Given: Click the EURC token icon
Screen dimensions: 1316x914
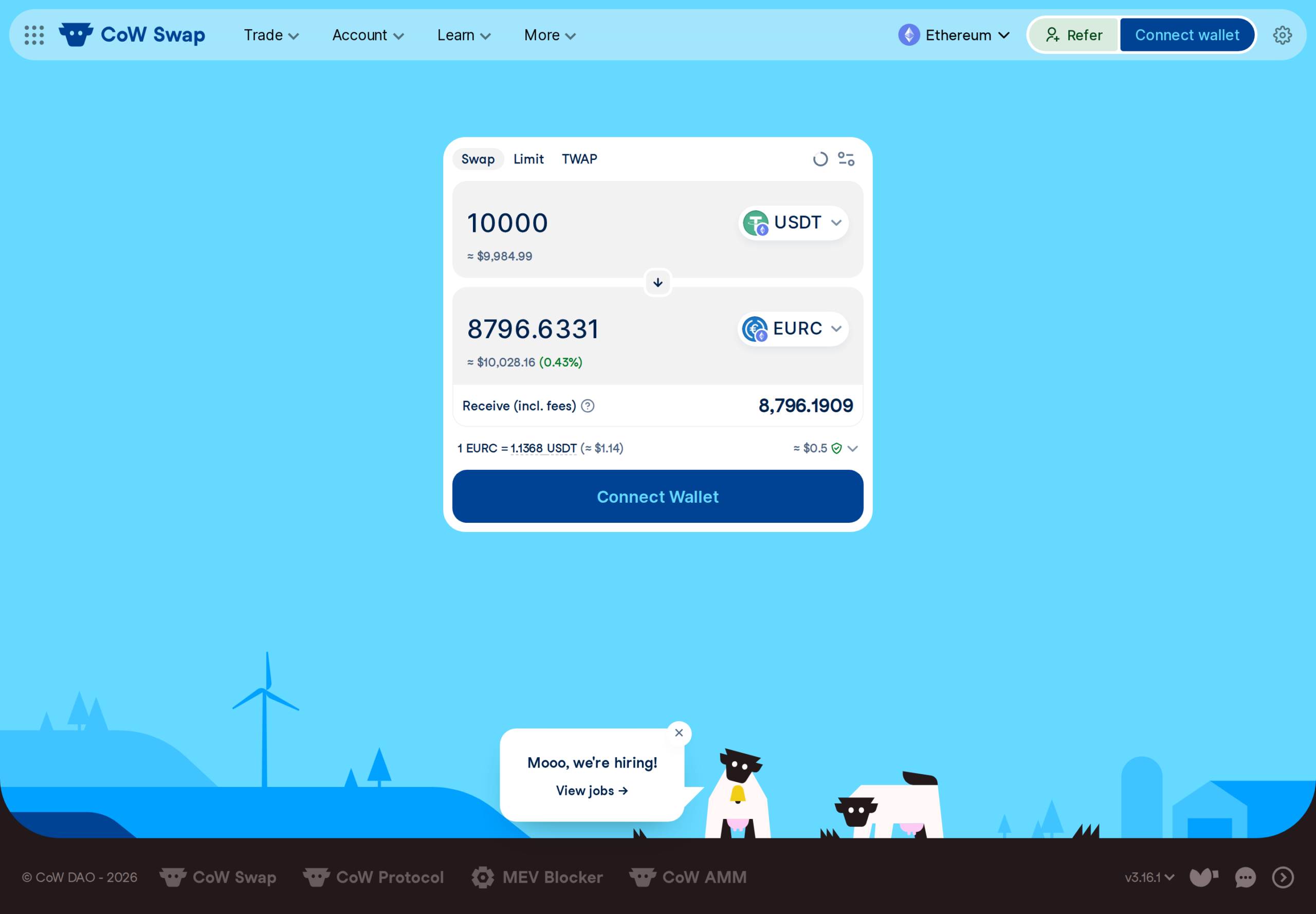Looking at the screenshot, I should (755, 328).
